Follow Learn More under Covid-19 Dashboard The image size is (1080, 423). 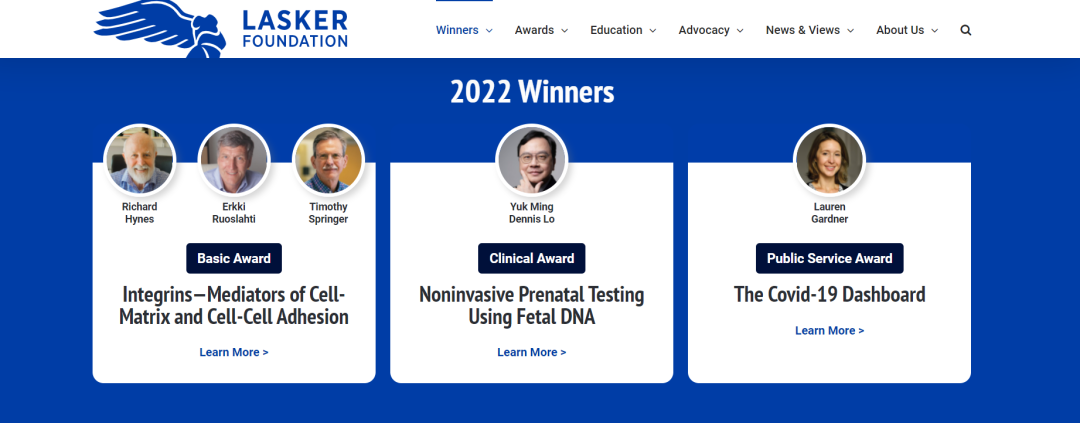(x=829, y=331)
